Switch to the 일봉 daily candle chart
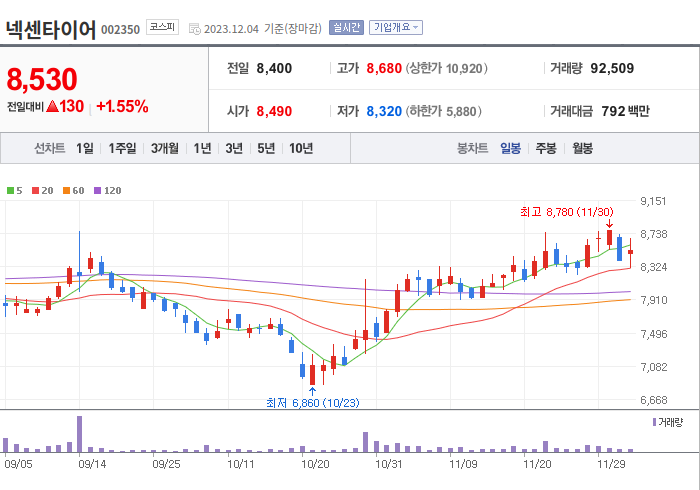 click(x=510, y=148)
